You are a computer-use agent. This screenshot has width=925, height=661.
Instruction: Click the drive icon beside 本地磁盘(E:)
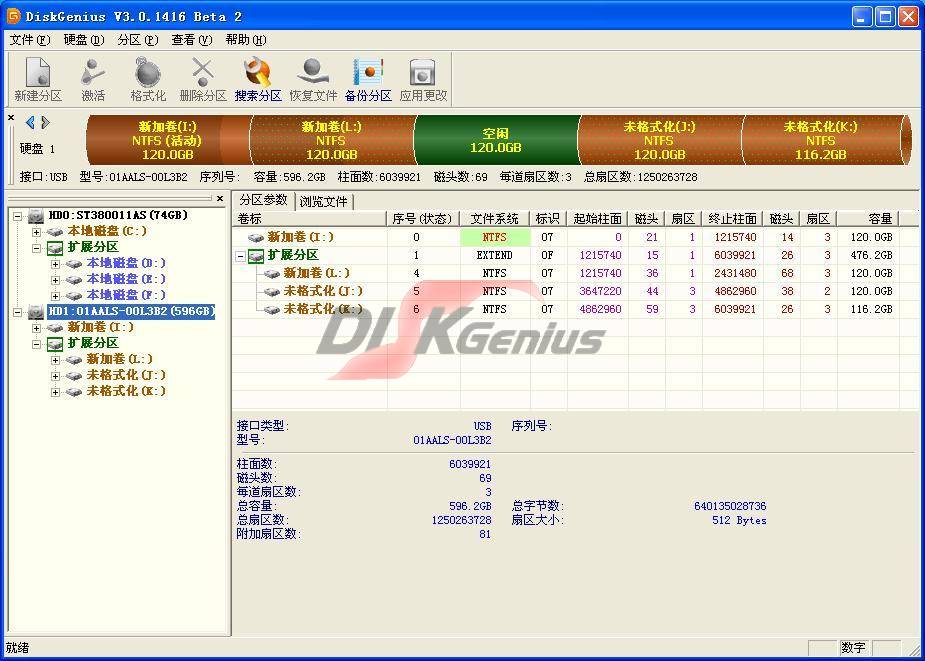[74, 280]
